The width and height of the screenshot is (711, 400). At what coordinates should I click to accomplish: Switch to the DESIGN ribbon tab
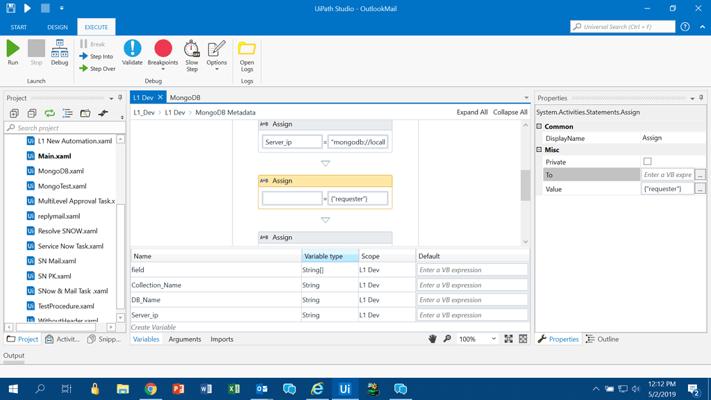(57, 27)
